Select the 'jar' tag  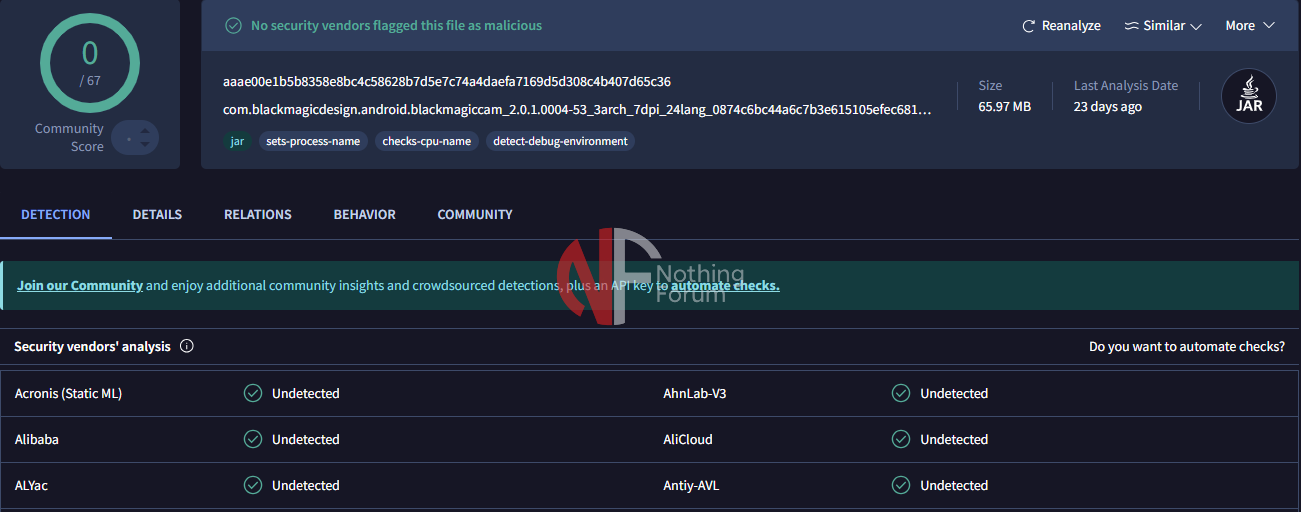point(237,141)
